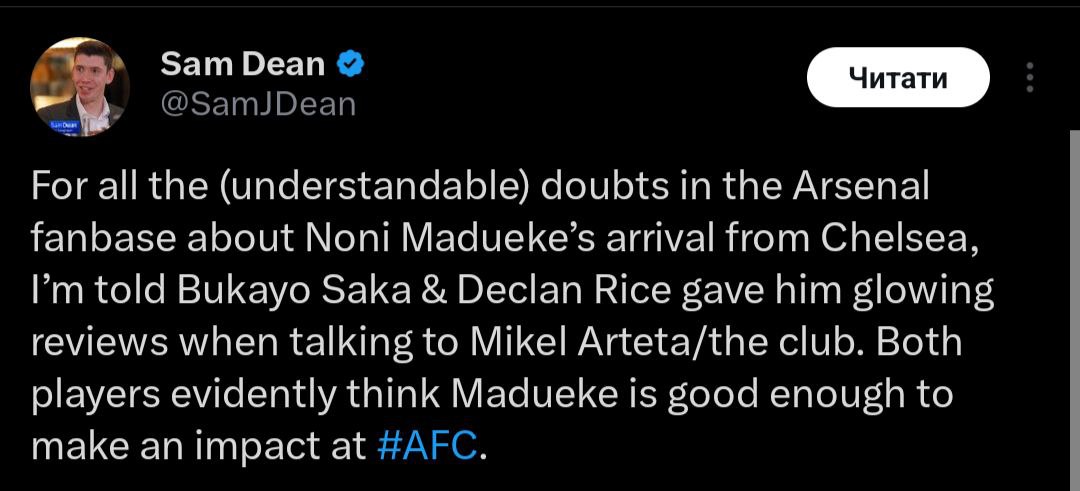Open the three-dot more options menu
Viewport: 1080px width, 491px height.
point(1031,77)
